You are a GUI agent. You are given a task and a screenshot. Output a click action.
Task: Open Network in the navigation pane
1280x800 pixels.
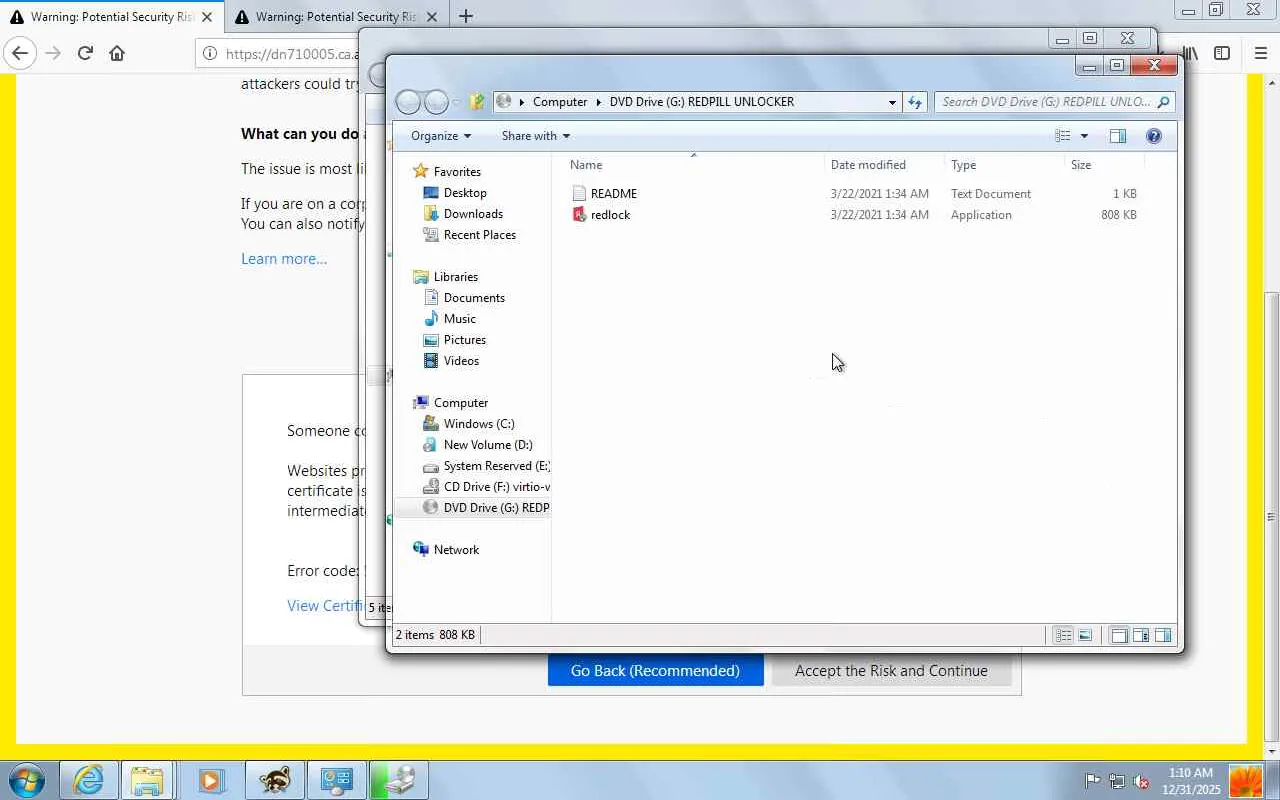tap(456, 550)
